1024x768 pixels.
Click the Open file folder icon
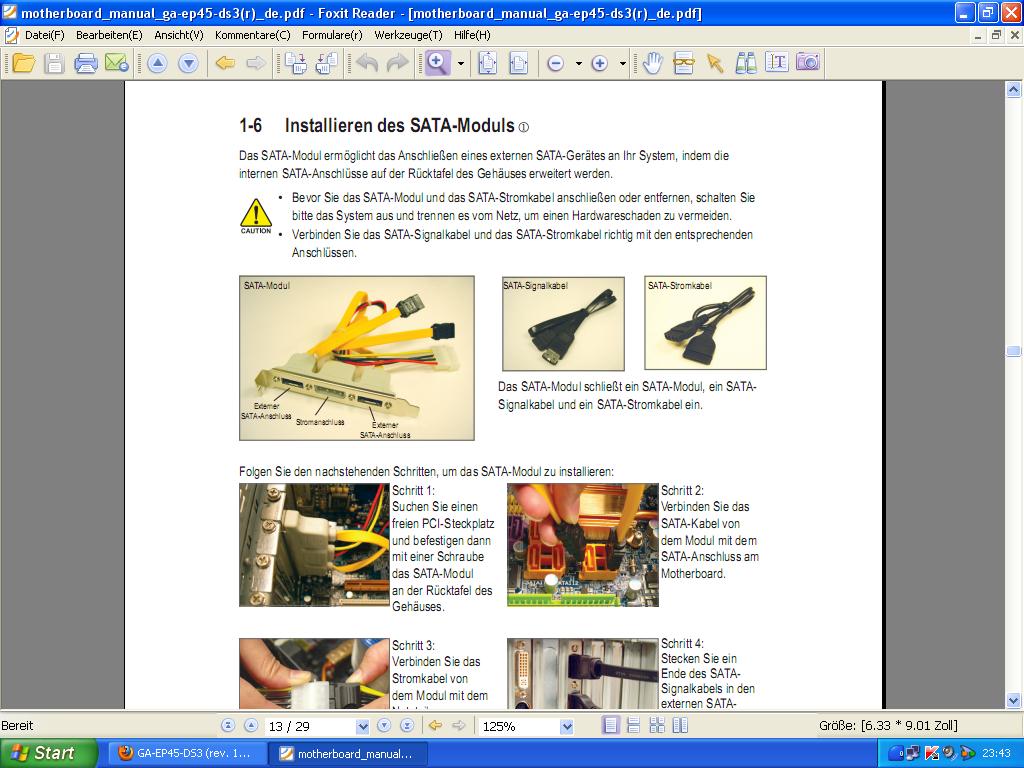(24, 63)
